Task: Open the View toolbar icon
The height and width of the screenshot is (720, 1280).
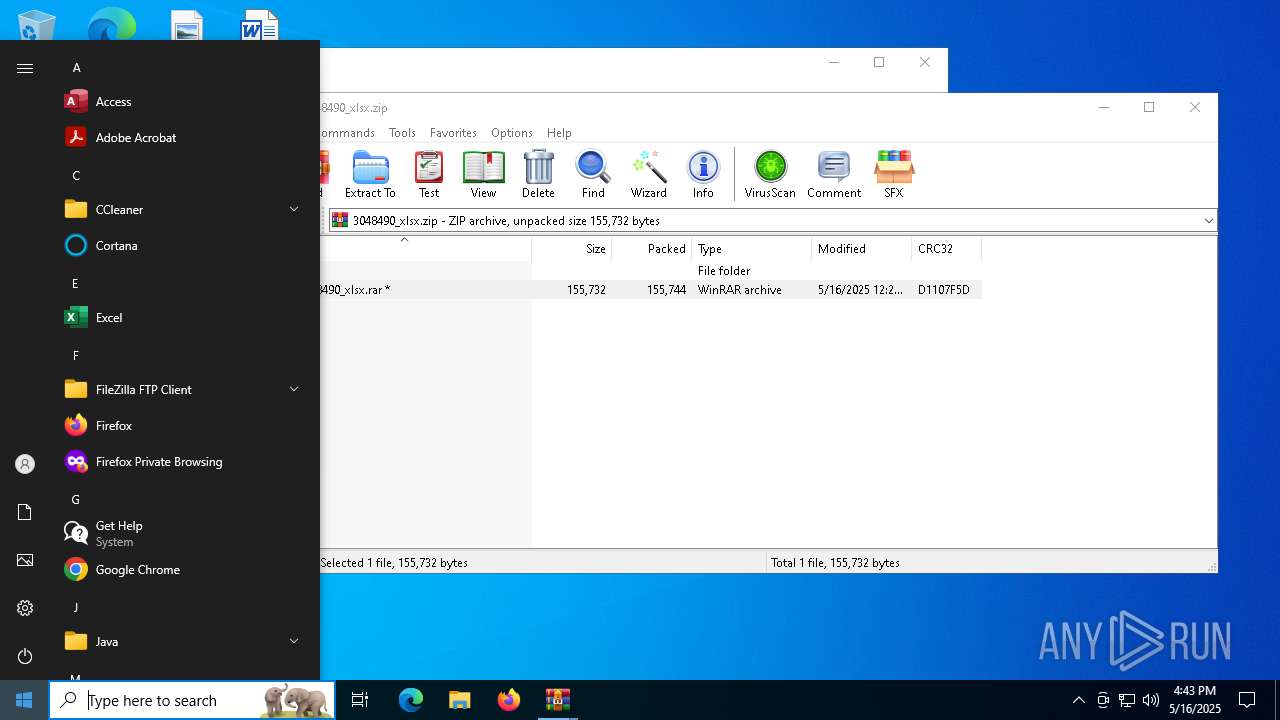Action: click(483, 174)
